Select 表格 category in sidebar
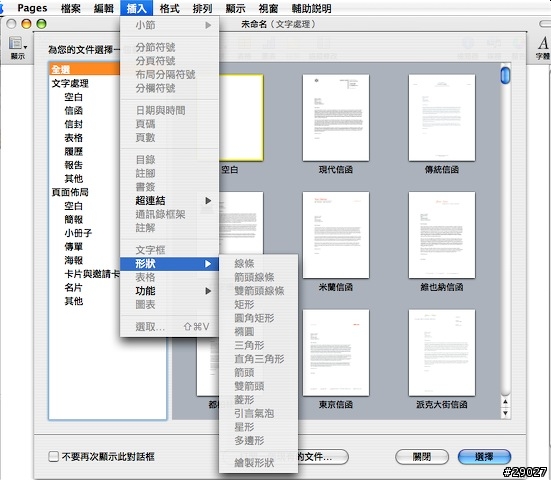Viewport: 551px width, 480px height. pyautogui.click(x=73, y=138)
